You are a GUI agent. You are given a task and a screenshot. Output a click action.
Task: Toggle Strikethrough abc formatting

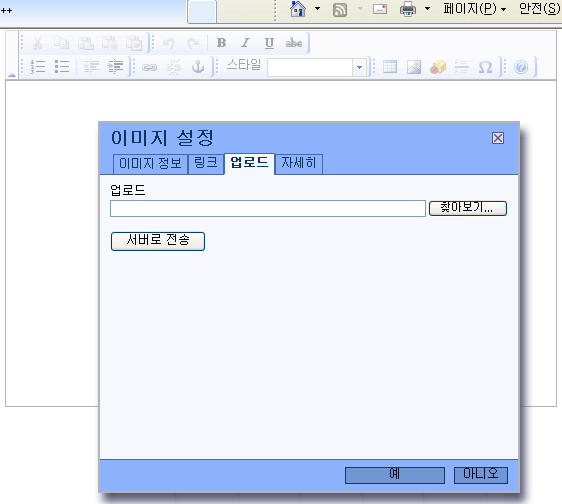click(x=294, y=43)
